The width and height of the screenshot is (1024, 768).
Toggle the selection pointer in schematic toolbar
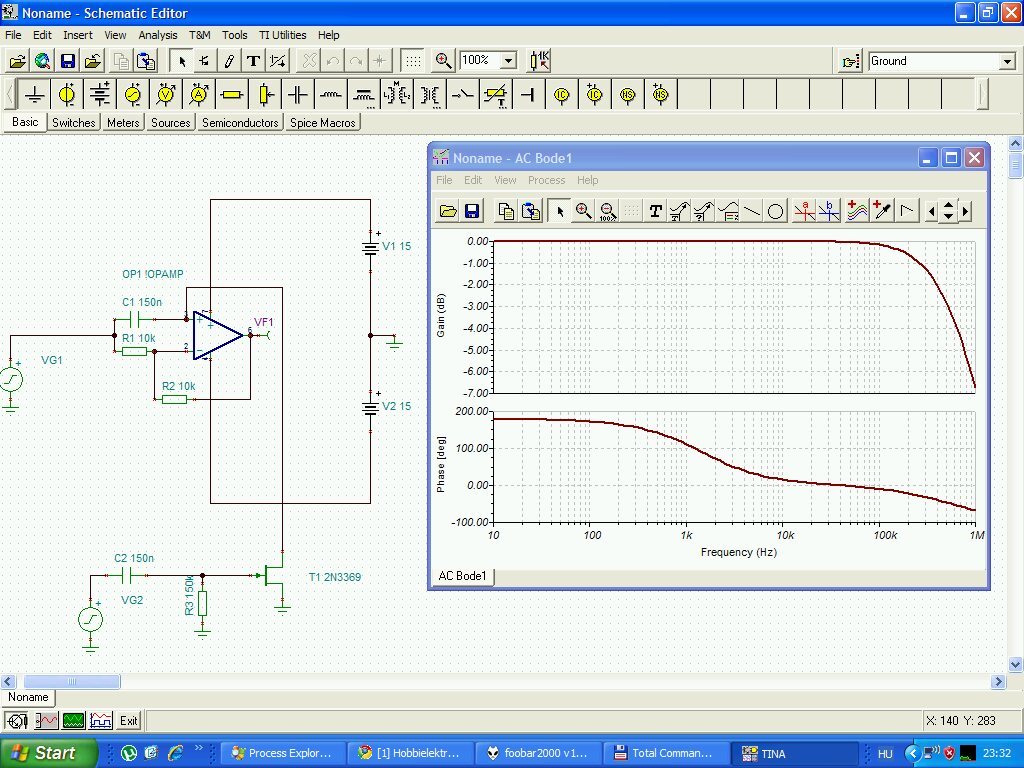point(182,61)
